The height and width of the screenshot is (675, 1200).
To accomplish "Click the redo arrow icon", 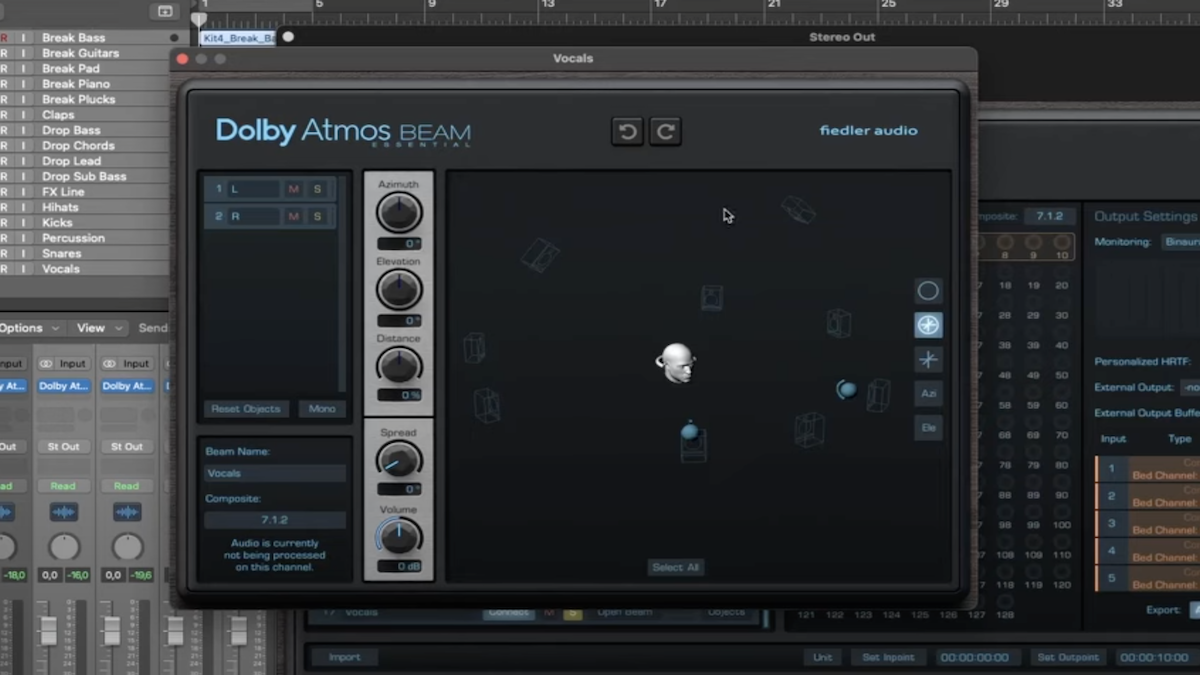I will (665, 130).
